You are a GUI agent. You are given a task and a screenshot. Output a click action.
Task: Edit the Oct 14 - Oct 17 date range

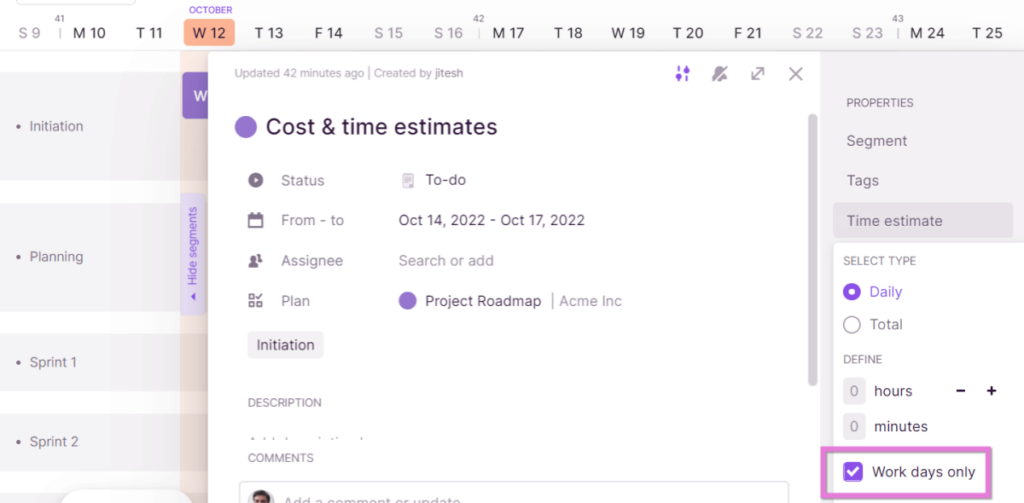[492, 220]
